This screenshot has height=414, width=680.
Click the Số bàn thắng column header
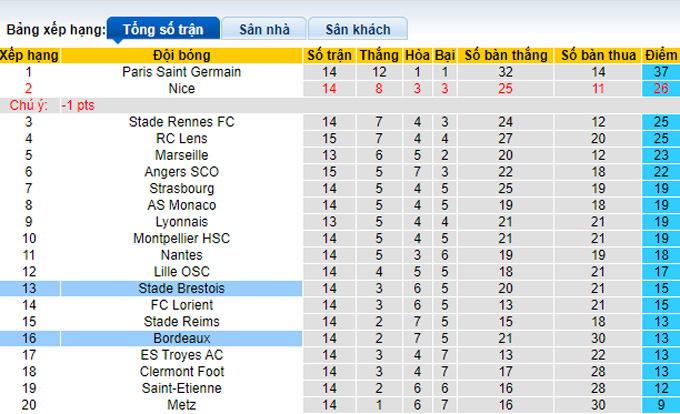pos(506,55)
